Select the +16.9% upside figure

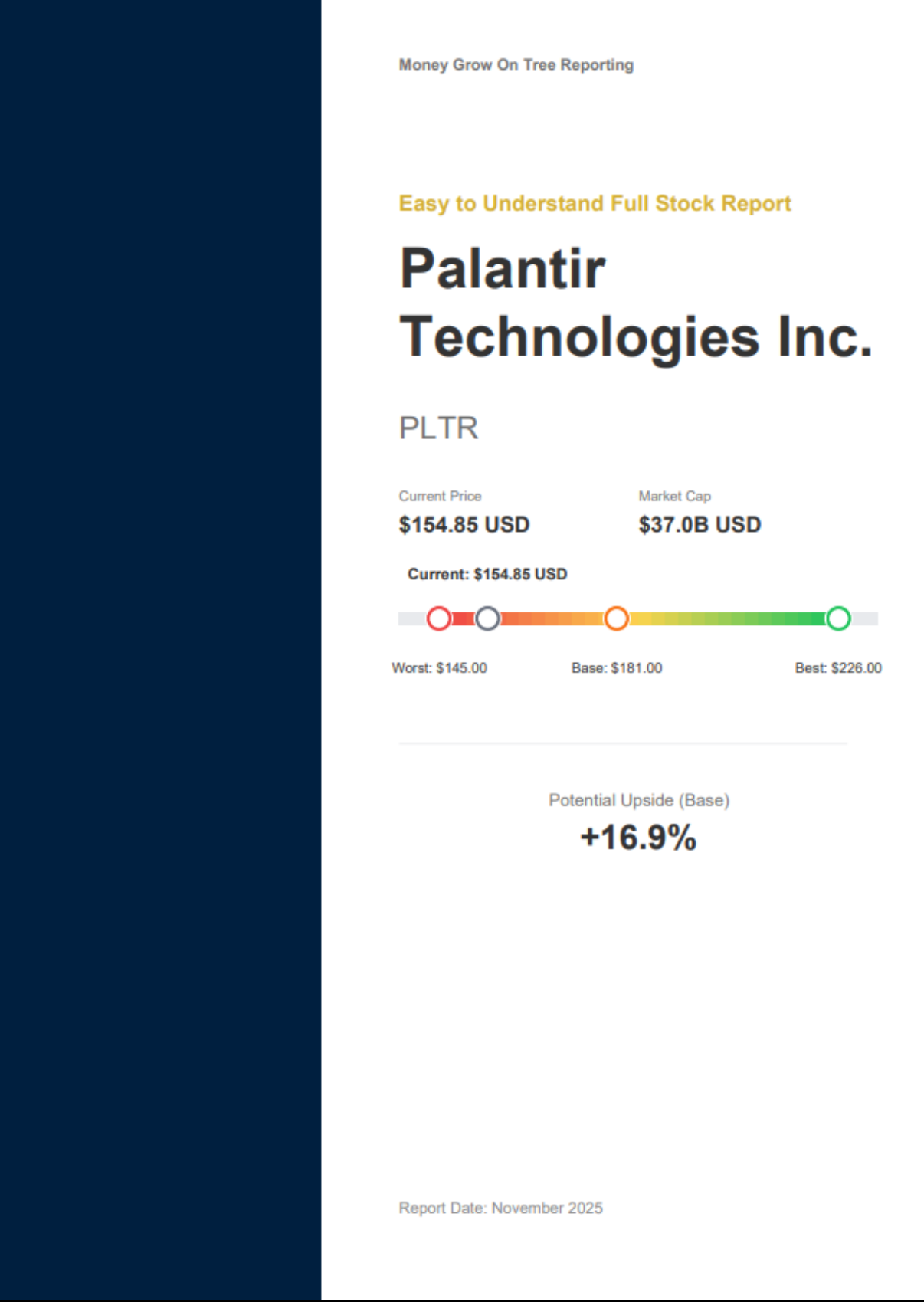pyautogui.click(x=638, y=838)
